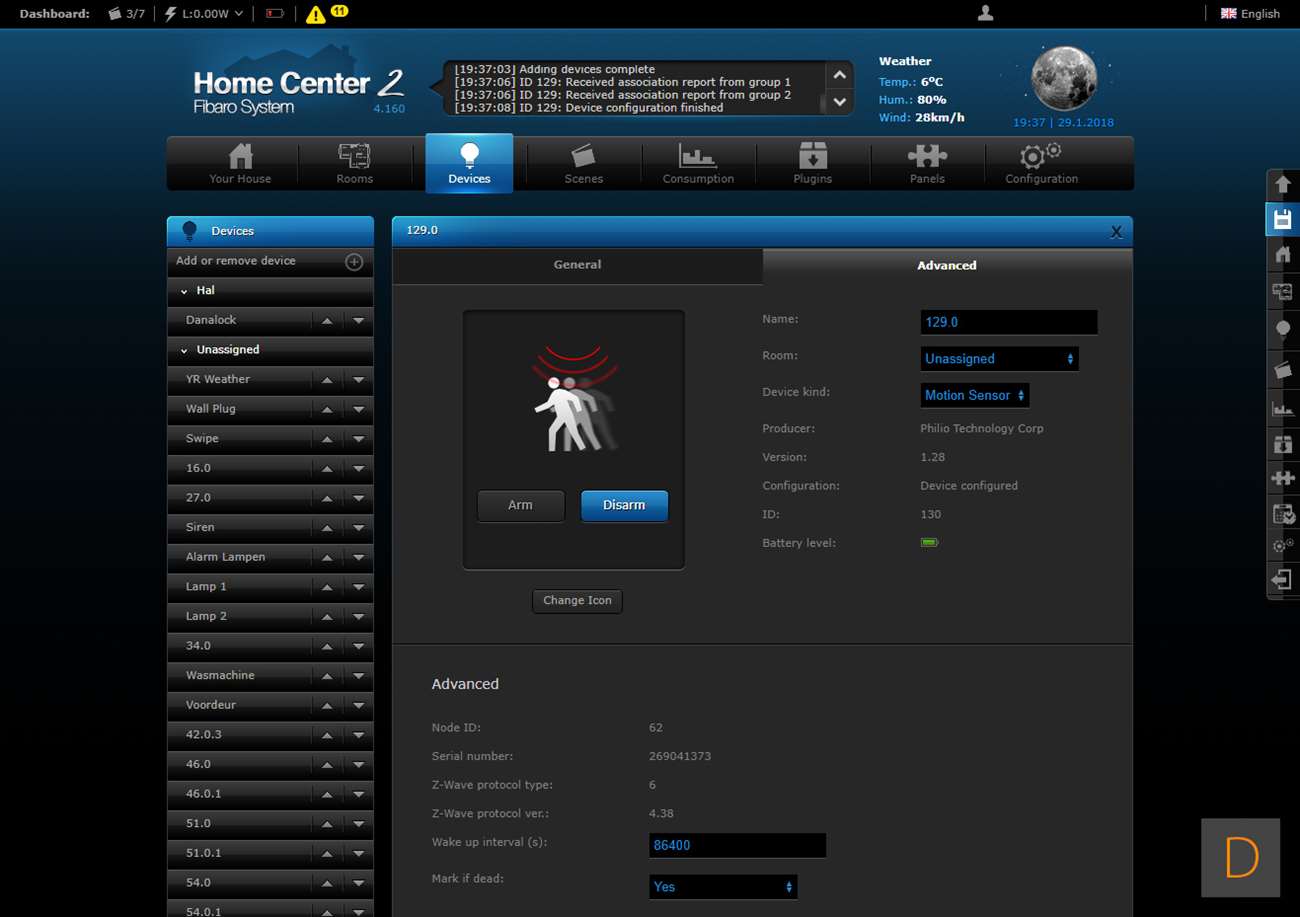The height and width of the screenshot is (917, 1300).
Task: Move Siren down in the list
Action: (x=358, y=528)
